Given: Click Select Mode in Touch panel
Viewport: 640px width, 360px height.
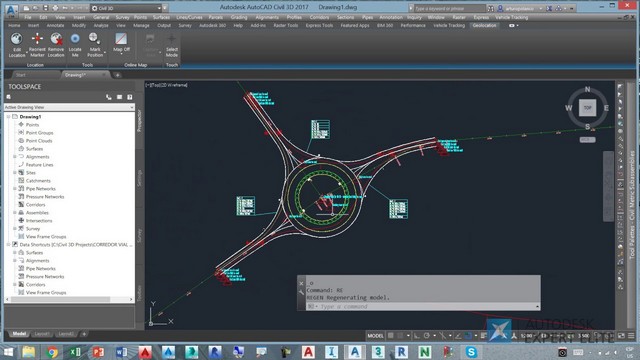Looking at the screenshot, I should (172, 45).
